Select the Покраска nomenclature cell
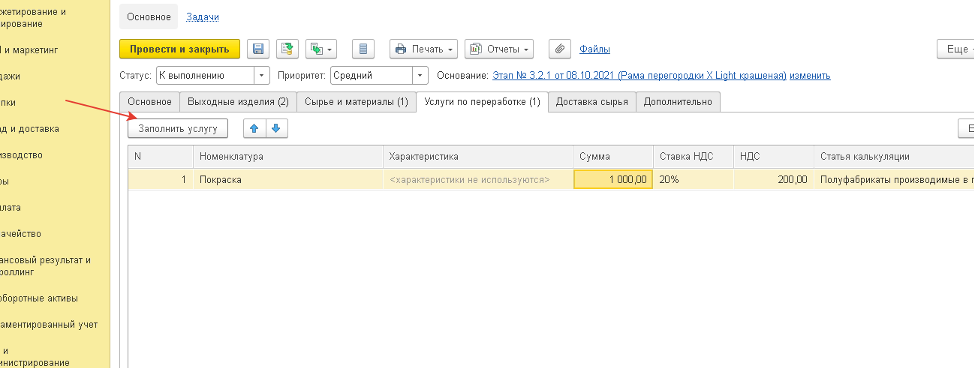 [x=288, y=180]
